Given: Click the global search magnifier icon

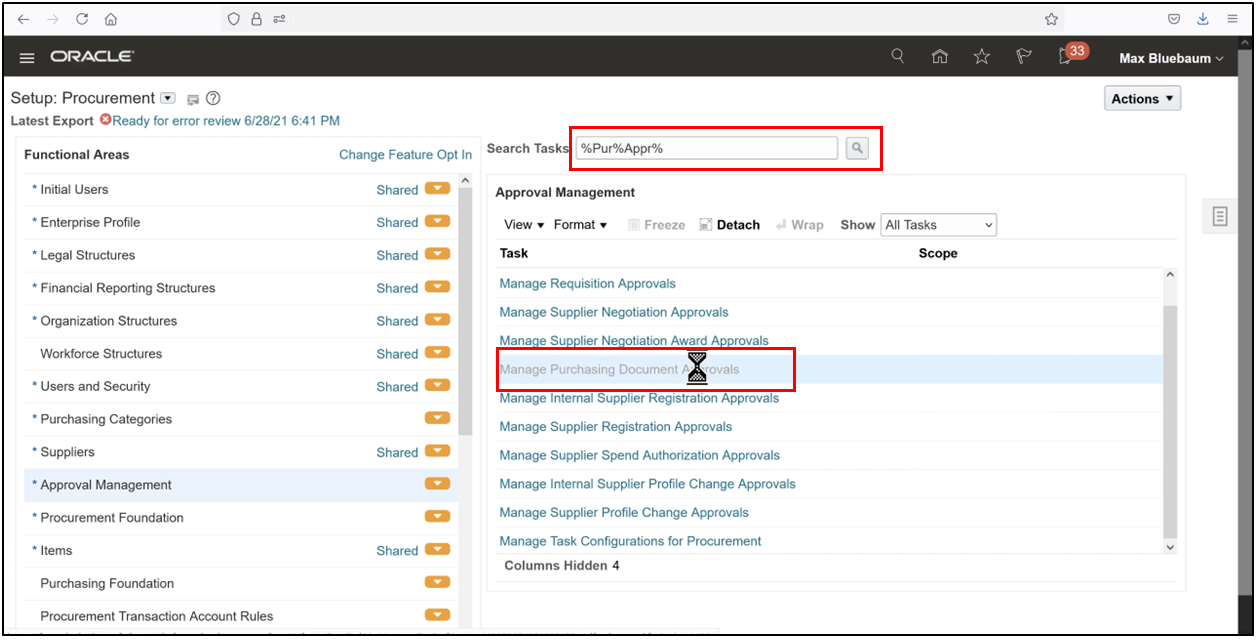Looking at the screenshot, I should click(897, 56).
